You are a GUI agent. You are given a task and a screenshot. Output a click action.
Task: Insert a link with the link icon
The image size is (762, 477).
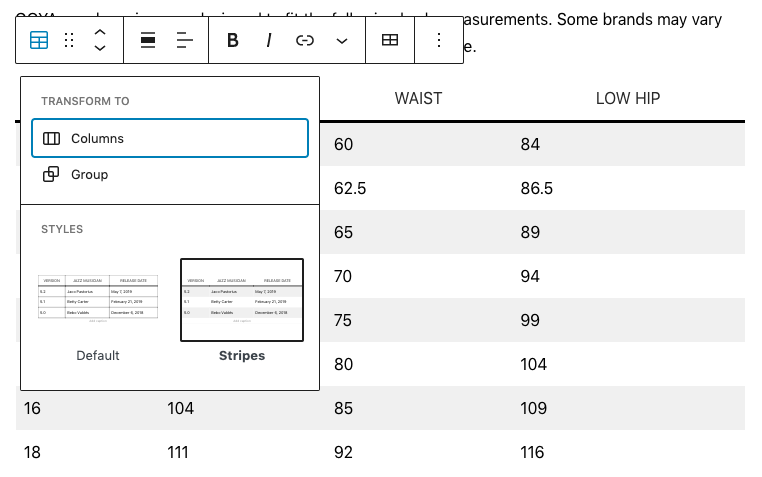(x=305, y=40)
